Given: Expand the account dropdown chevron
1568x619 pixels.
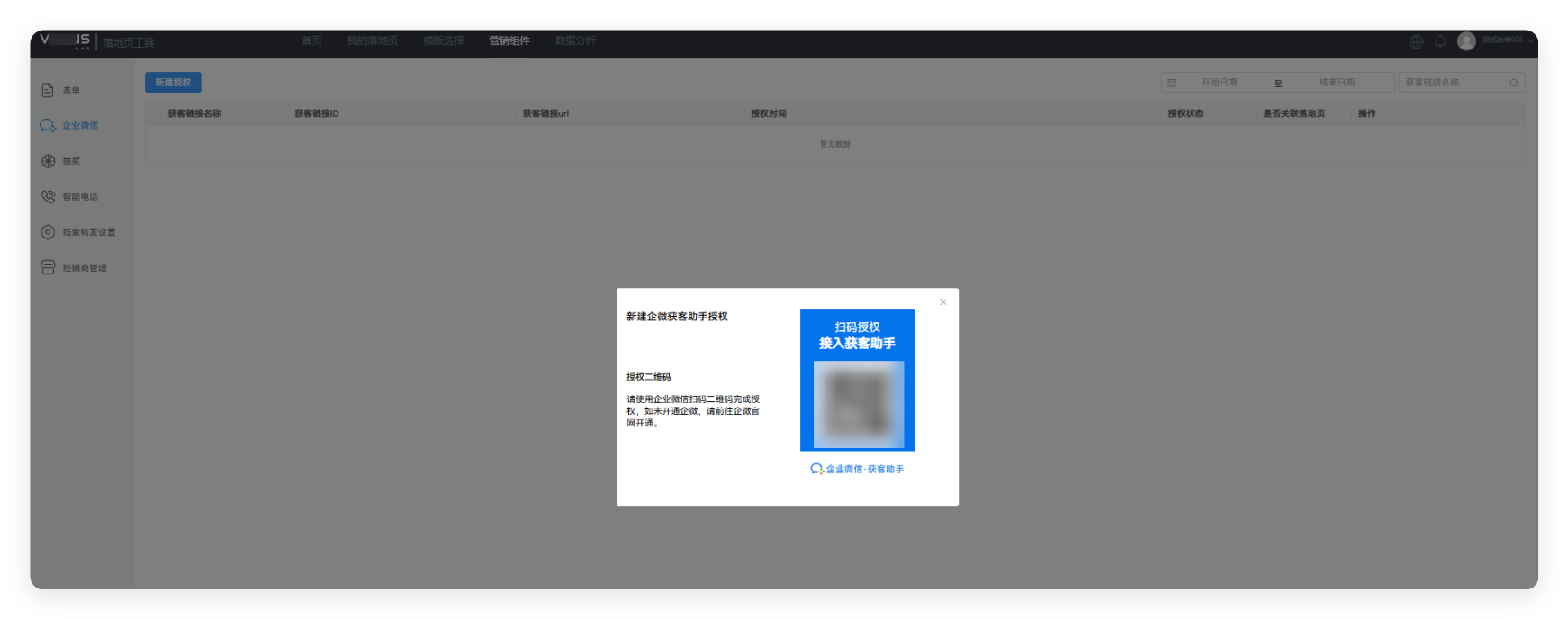Looking at the screenshot, I should point(1530,40).
